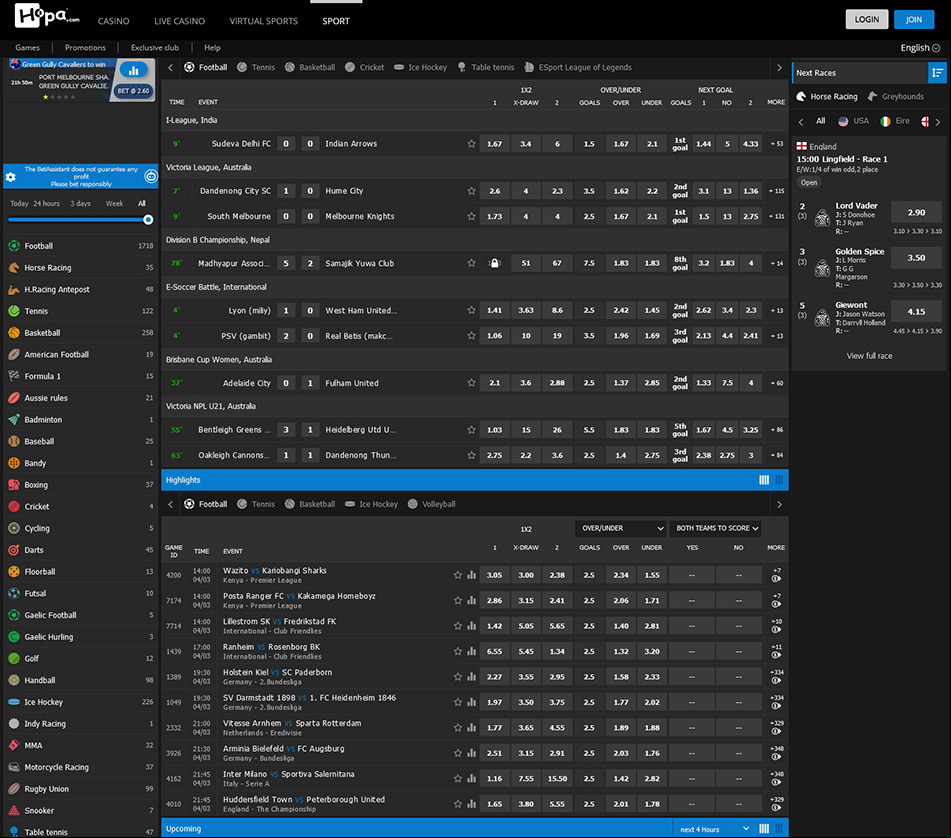Select the MMA sidebar icon

(14, 745)
